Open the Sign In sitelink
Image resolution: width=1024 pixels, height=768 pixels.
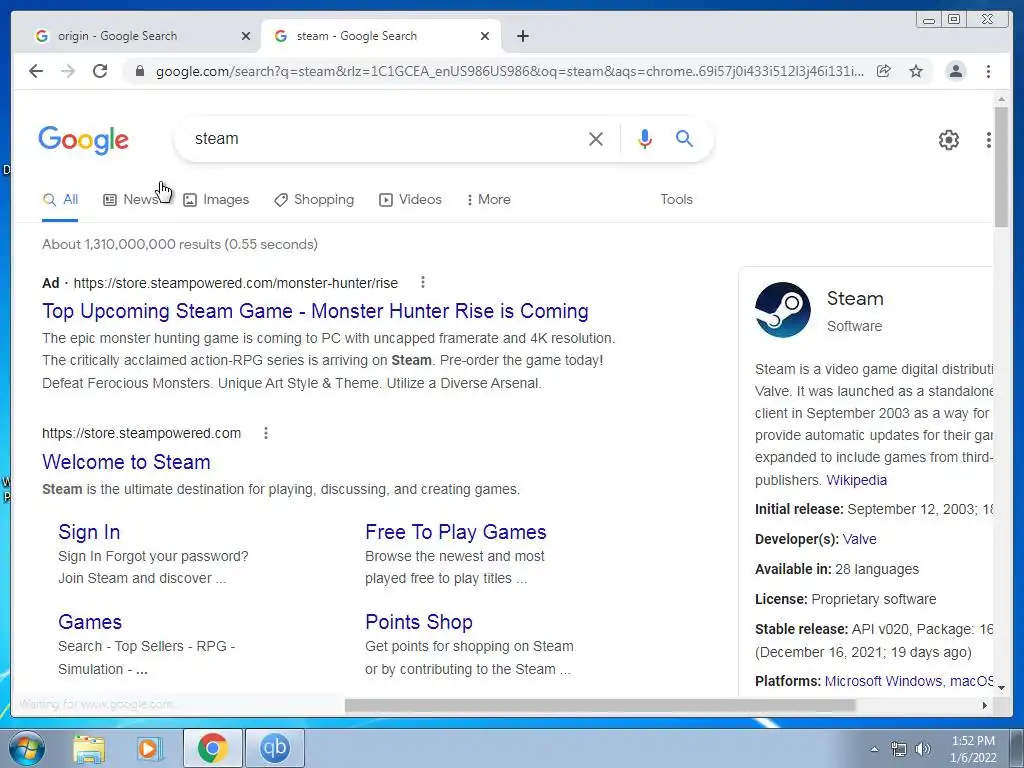coord(89,532)
